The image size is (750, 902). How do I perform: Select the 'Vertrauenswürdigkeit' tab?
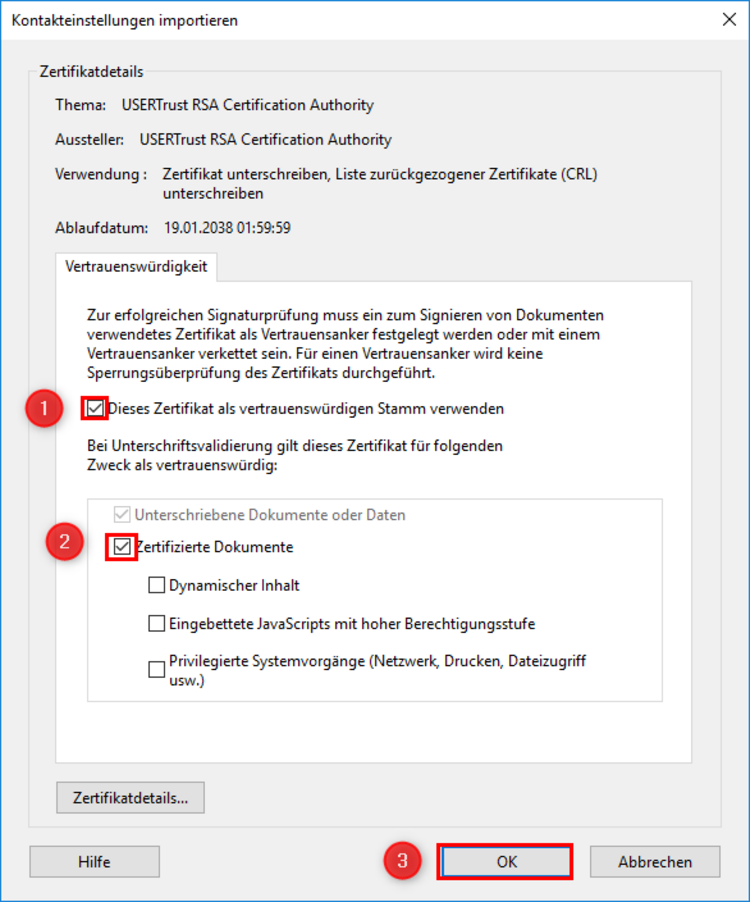click(x=136, y=266)
